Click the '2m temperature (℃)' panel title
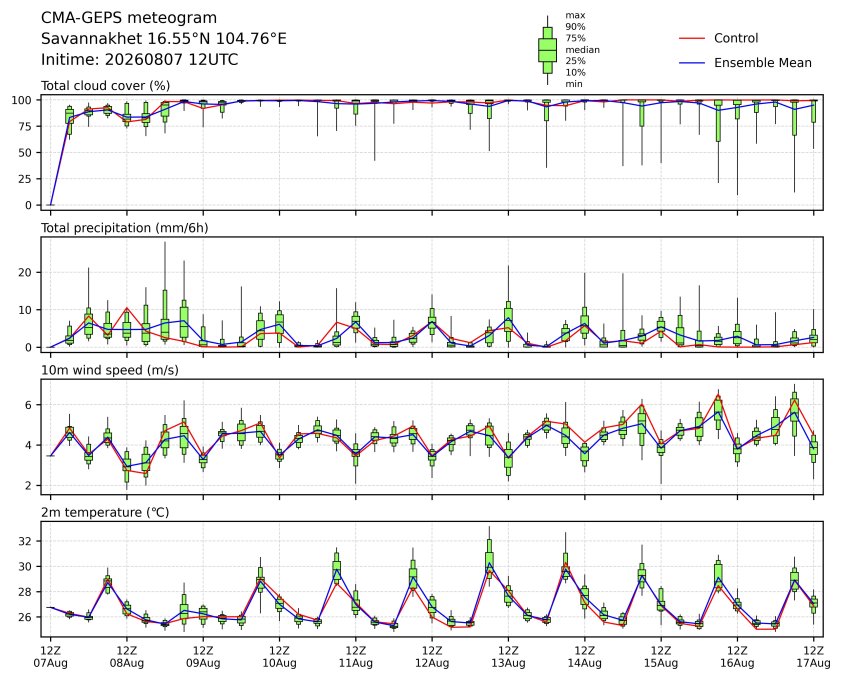The image size is (842, 680). click(105, 512)
